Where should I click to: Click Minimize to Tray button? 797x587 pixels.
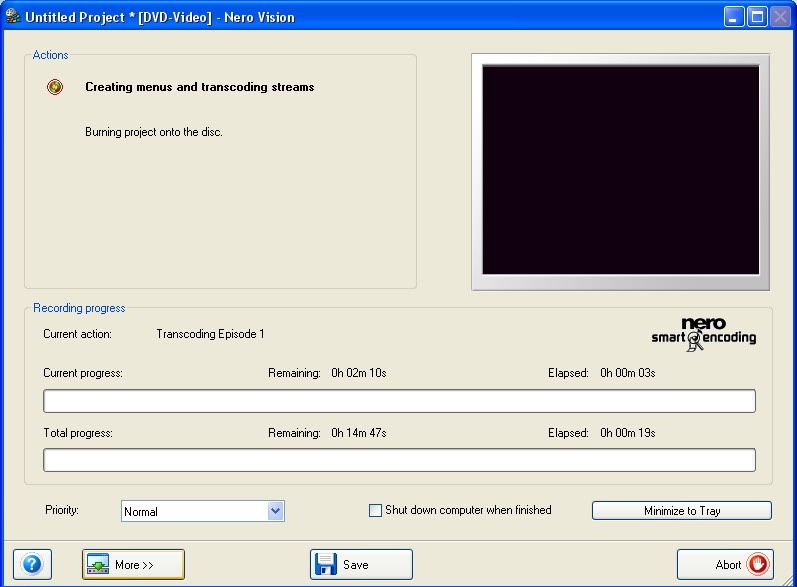[x=682, y=511]
